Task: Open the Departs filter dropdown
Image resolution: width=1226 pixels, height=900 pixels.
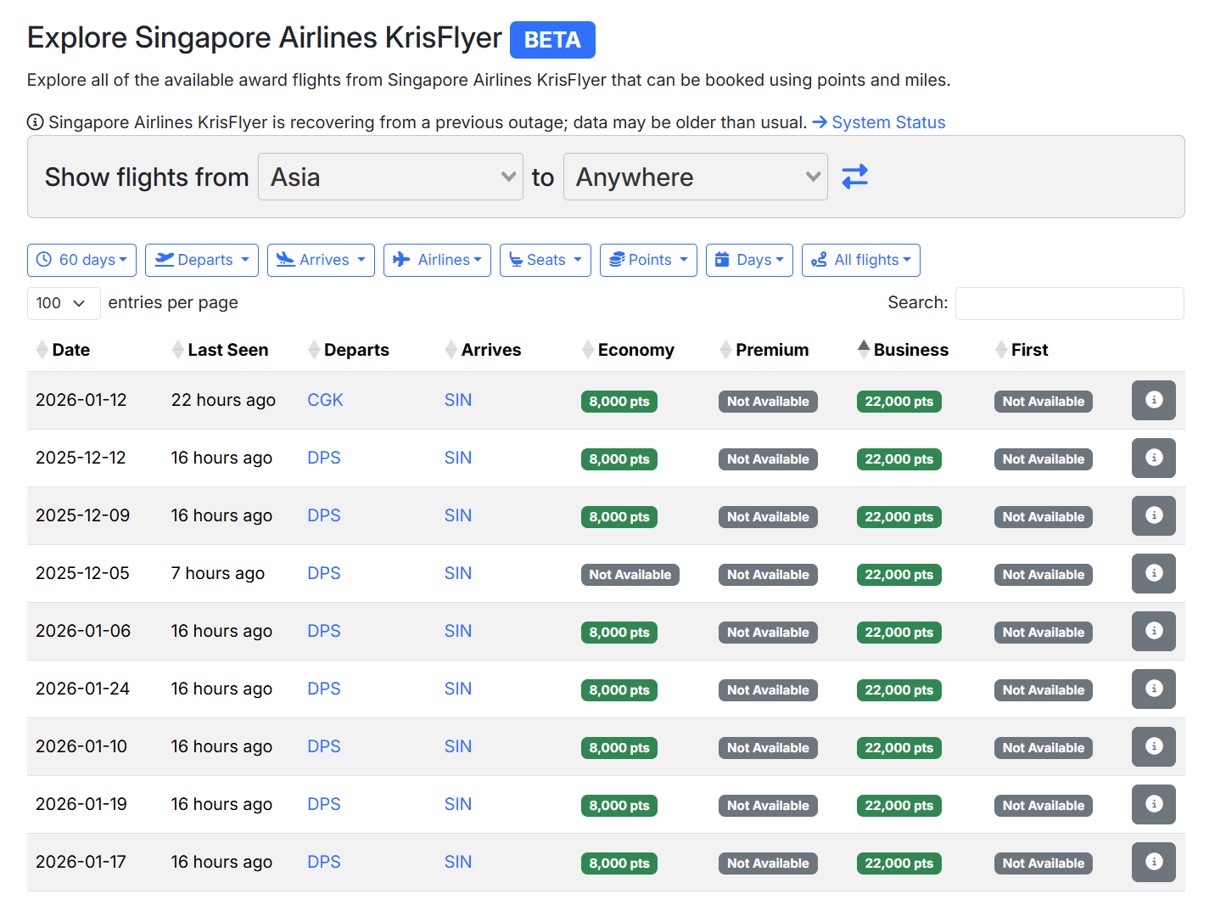Action: pos(201,260)
